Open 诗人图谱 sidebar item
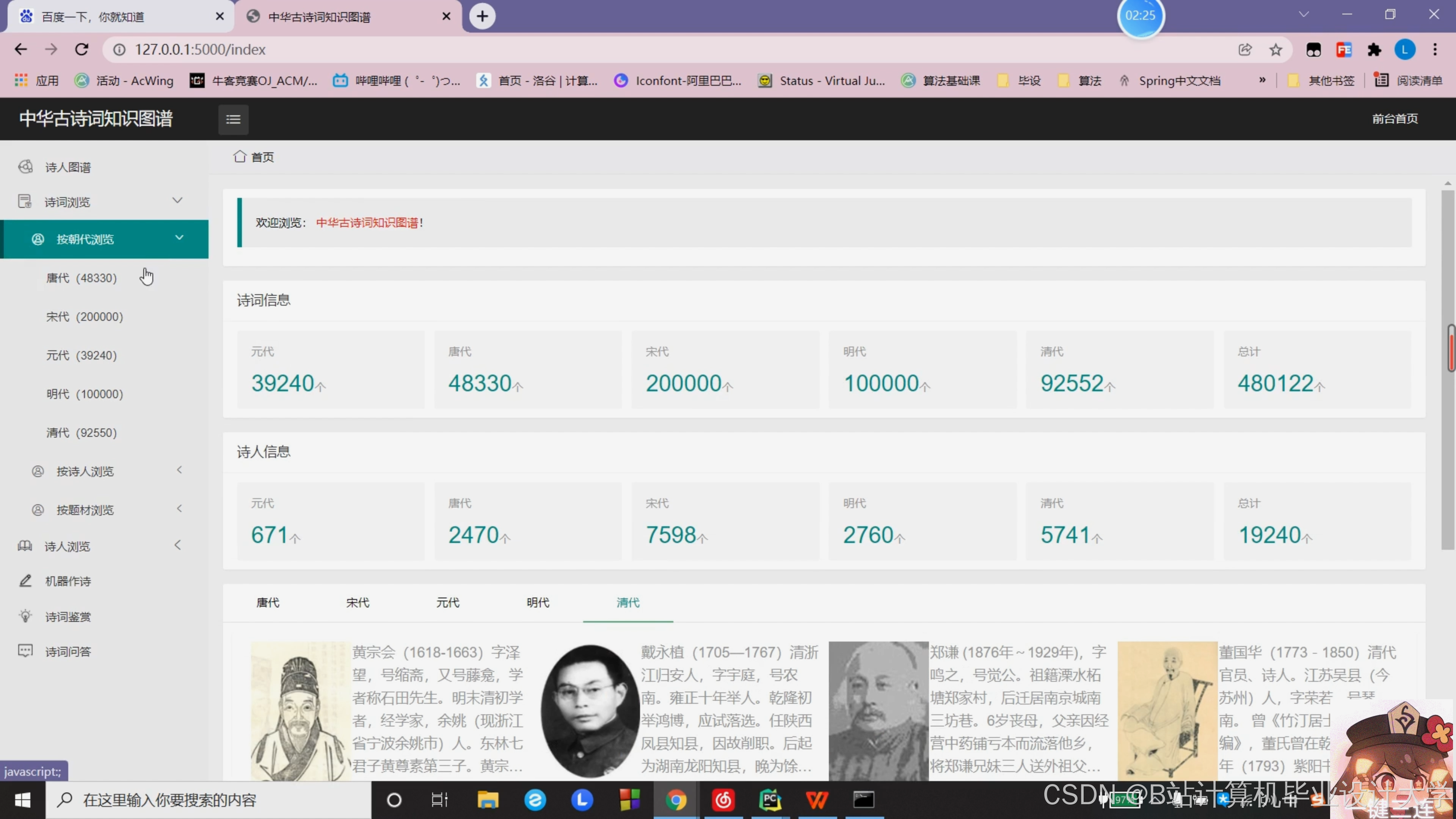The height and width of the screenshot is (819, 1456). pyautogui.click(x=68, y=167)
